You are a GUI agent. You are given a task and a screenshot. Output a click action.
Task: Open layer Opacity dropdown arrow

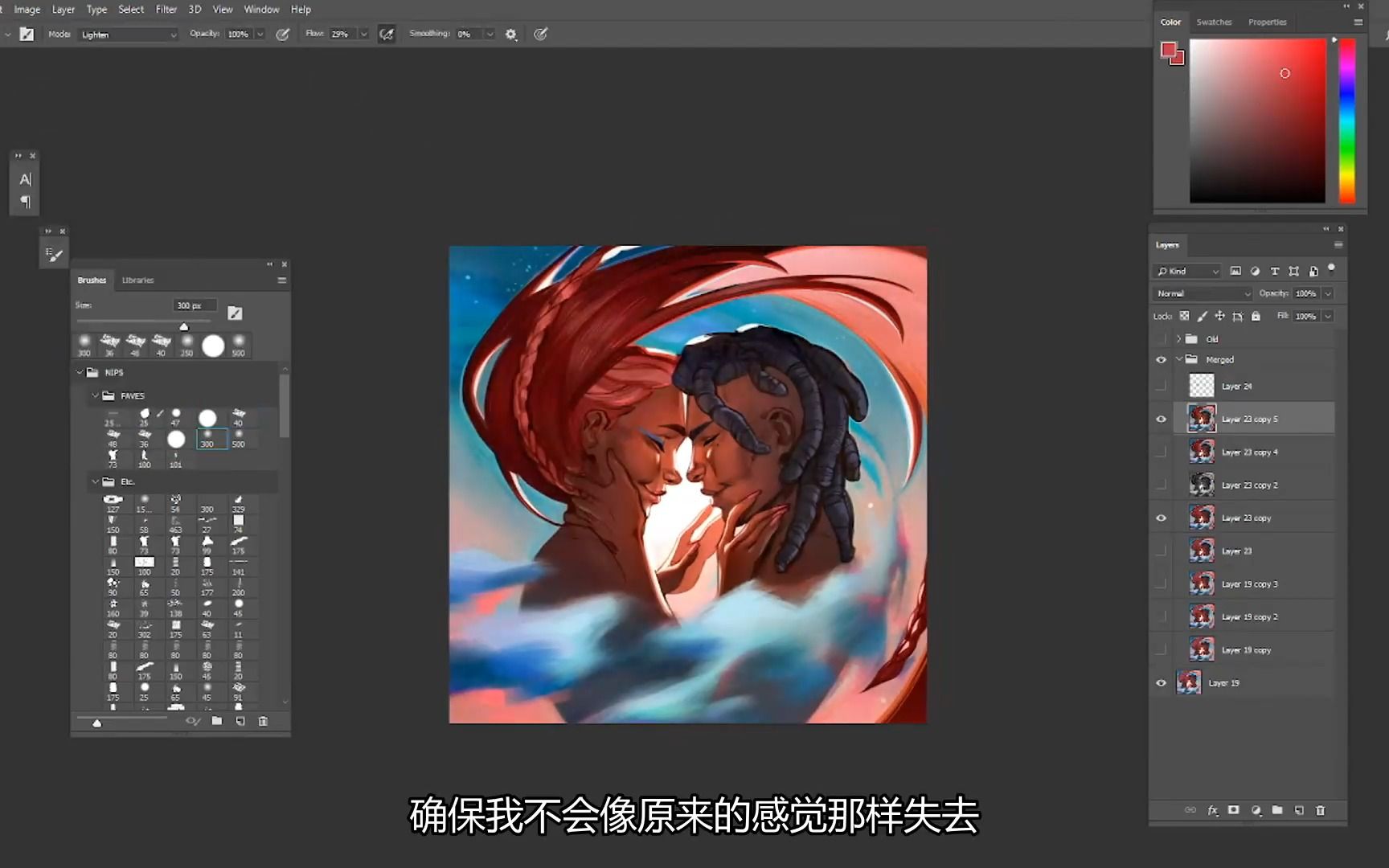coord(1328,293)
